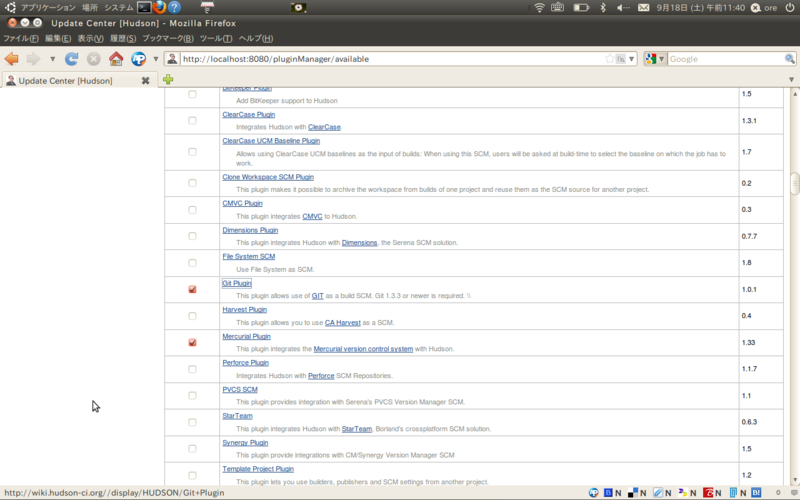
Task: Tick the ClearCase UCM Baseline Plugin checkbox
Action: (x=192, y=152)
